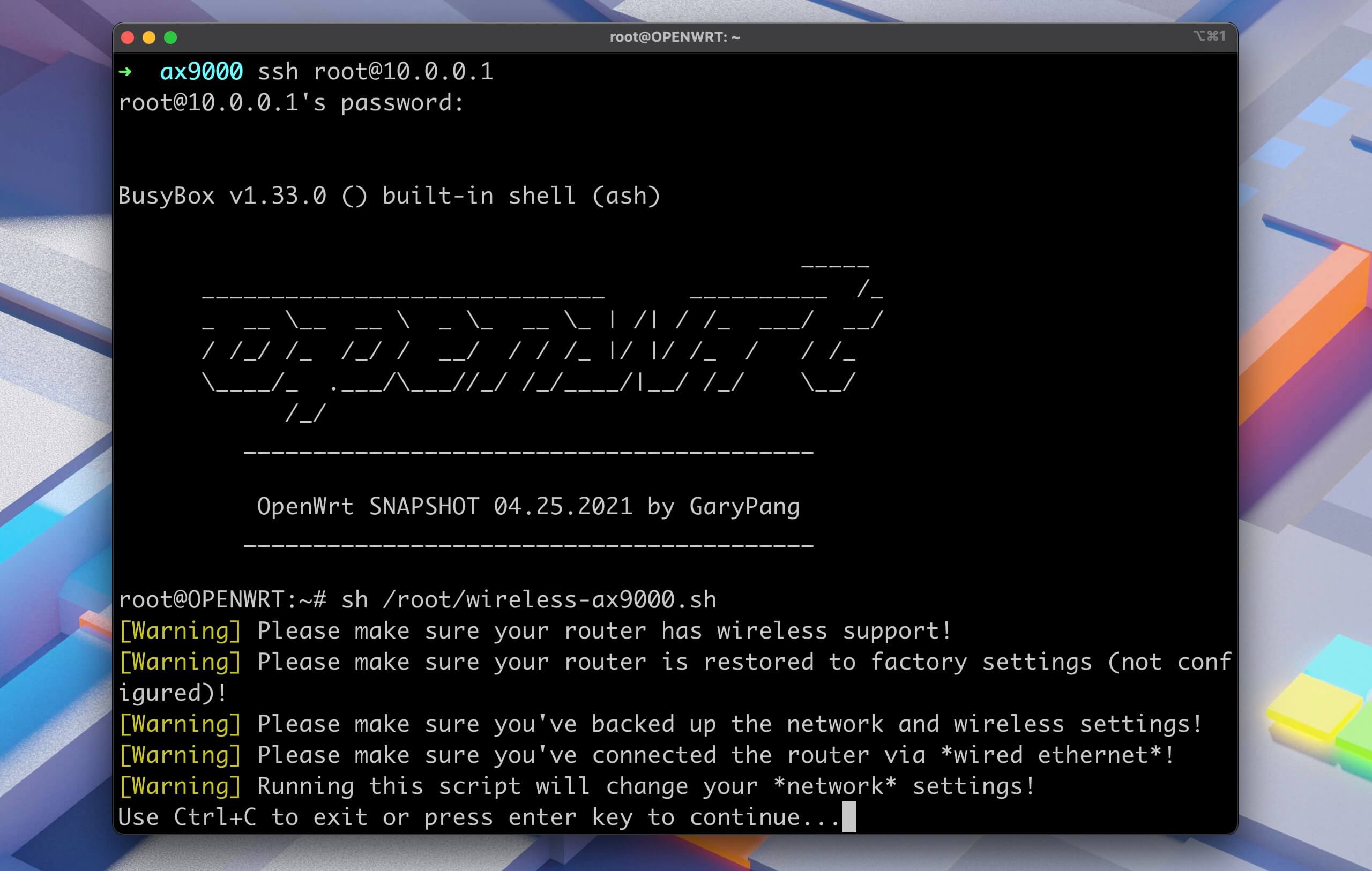Click the sh /root/wireless-ax9000.sh command
Viewport: 1372px width, 871px height.
pos(528,600)
